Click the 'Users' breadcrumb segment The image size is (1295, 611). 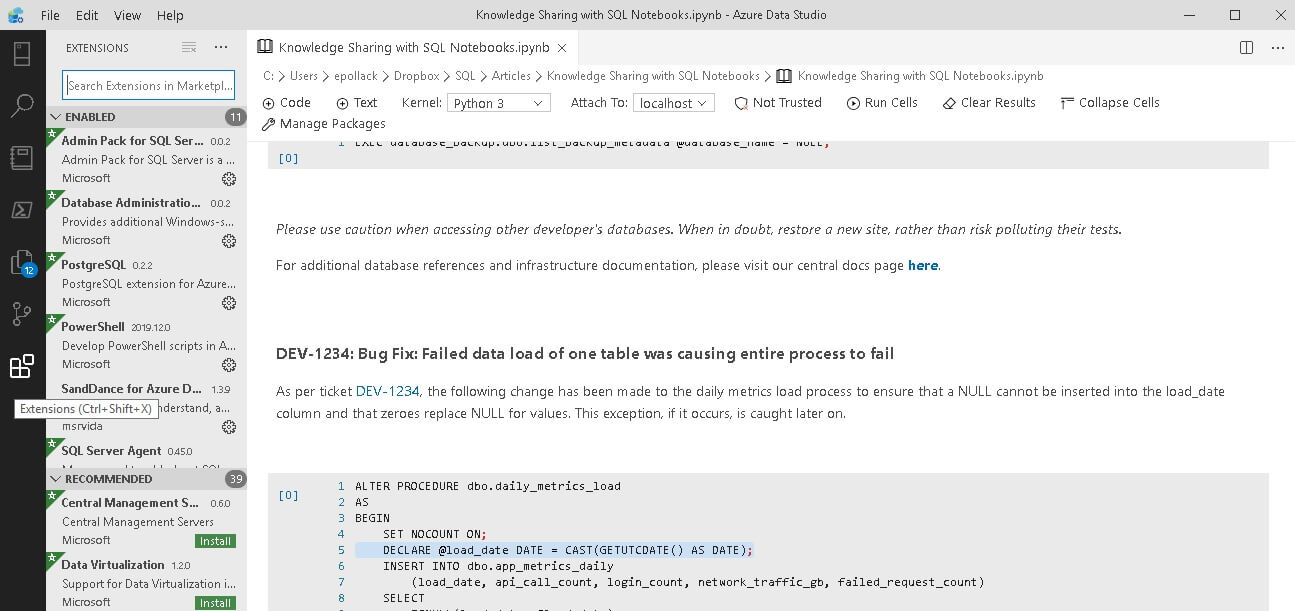pos(304,76)
